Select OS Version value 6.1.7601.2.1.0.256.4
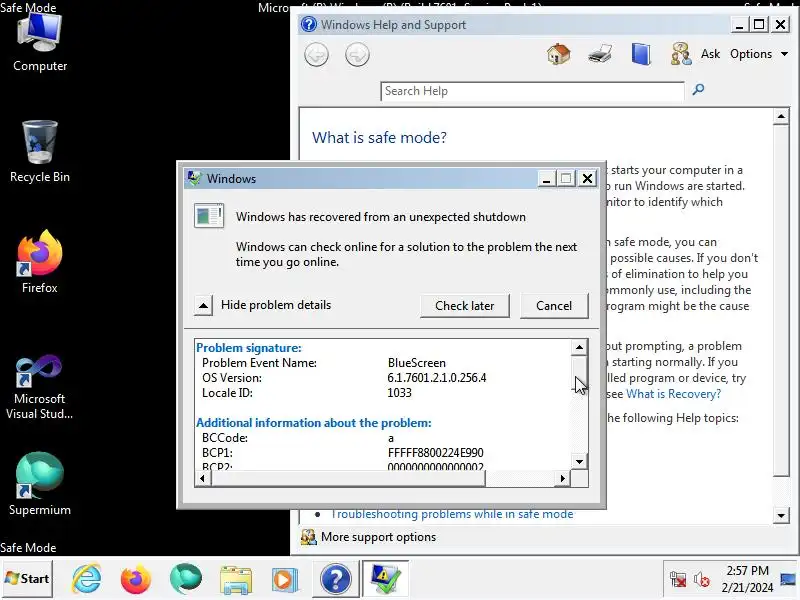Viewport: 800px width, 600px height. pos(437,378)
